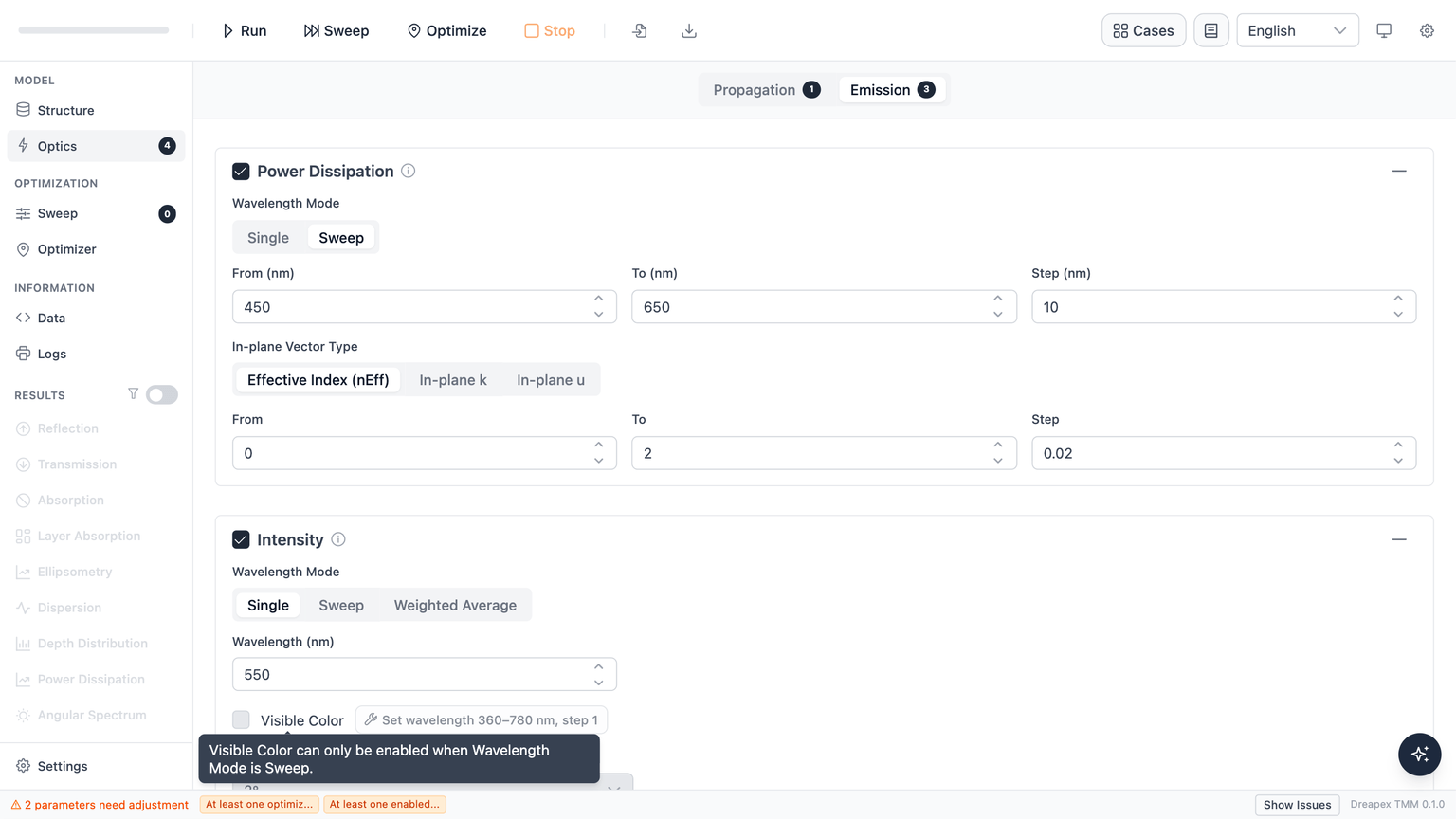
Task: Open the notes document icon
Action: tap(1211, 30)
